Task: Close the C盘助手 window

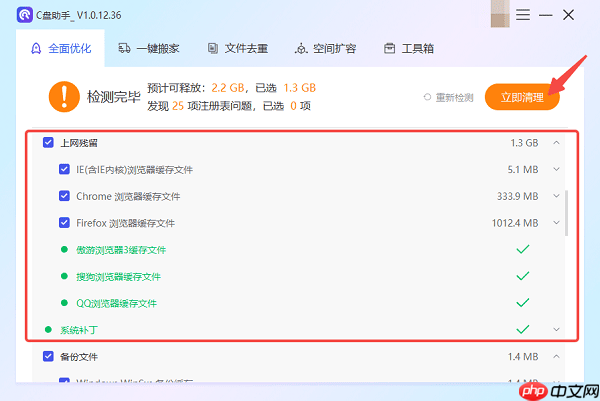Action: click(569, 15)
